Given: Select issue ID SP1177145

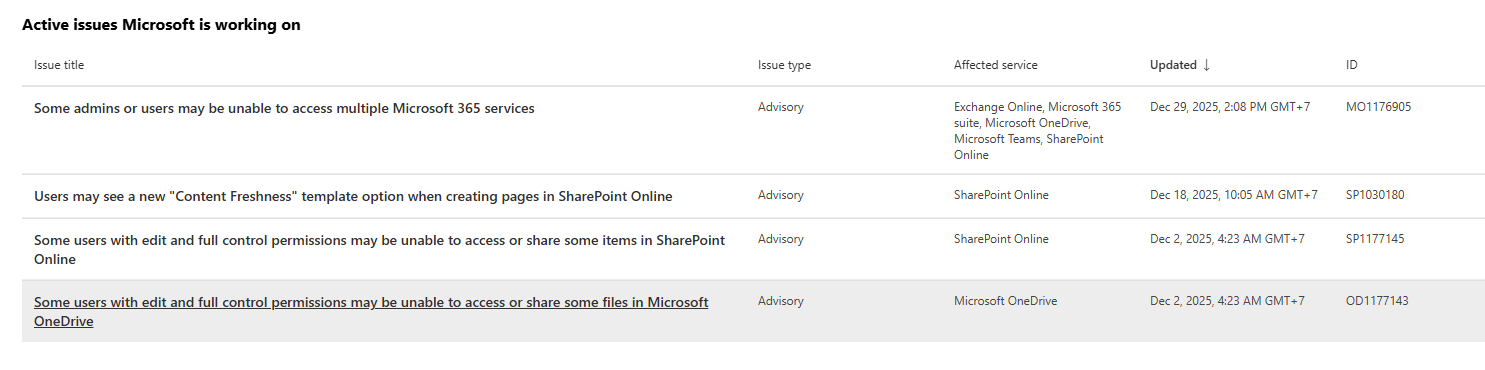Looking at the screenshot, I should point(1375,239).
